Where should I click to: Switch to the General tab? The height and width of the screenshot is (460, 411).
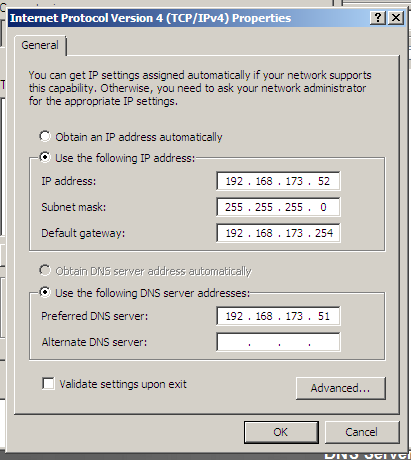tap(40, 45)
